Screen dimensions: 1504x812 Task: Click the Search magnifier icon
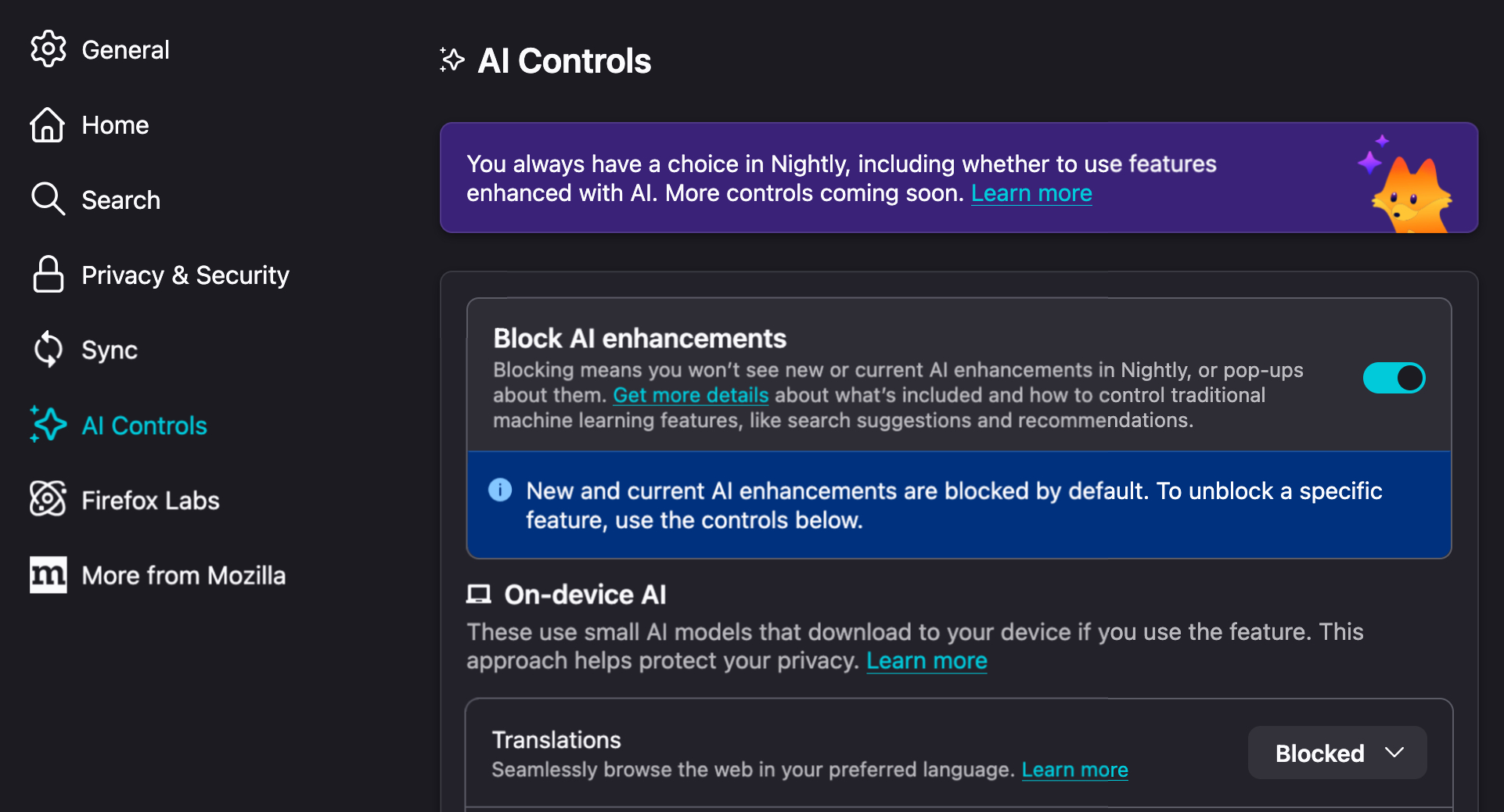point(48,199)
